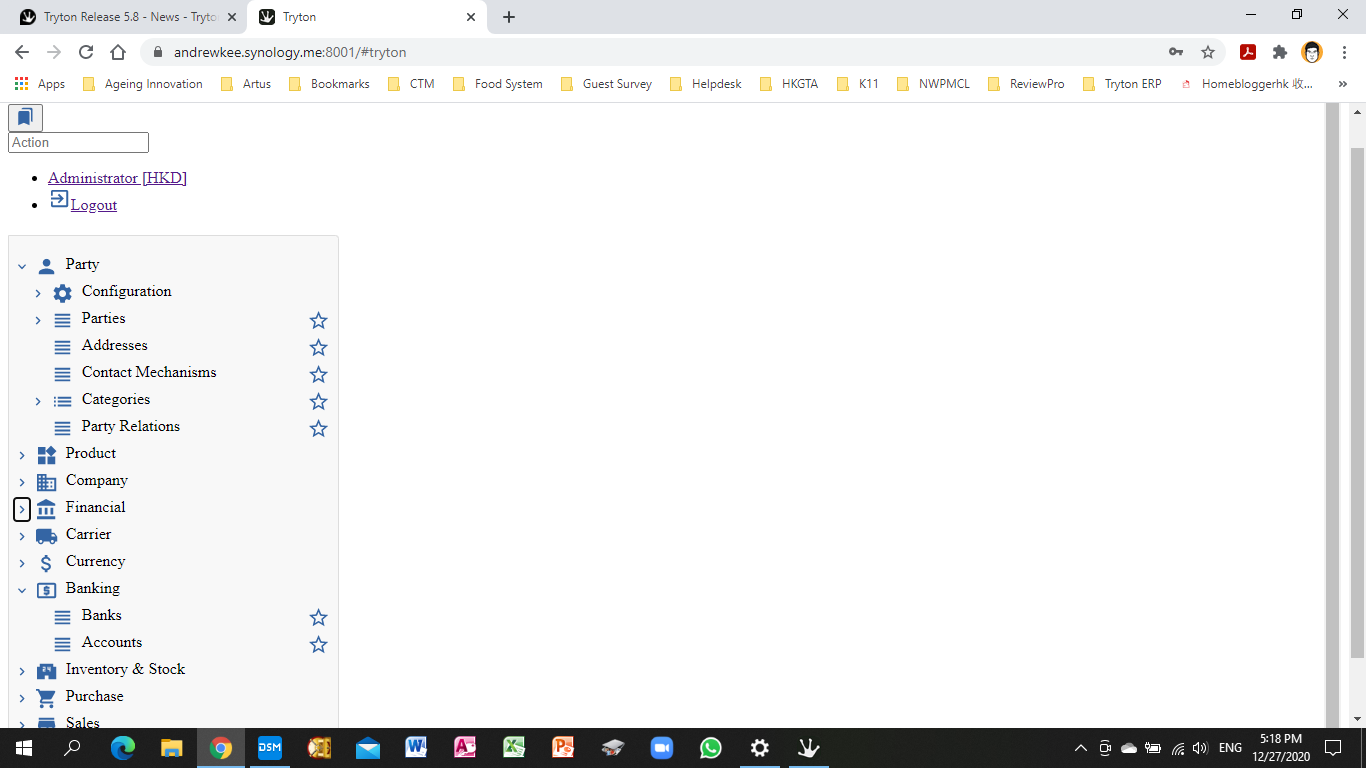1366x768 pixels.
Task: Click the page vertical scrollbar
Action: [1357, 402]
